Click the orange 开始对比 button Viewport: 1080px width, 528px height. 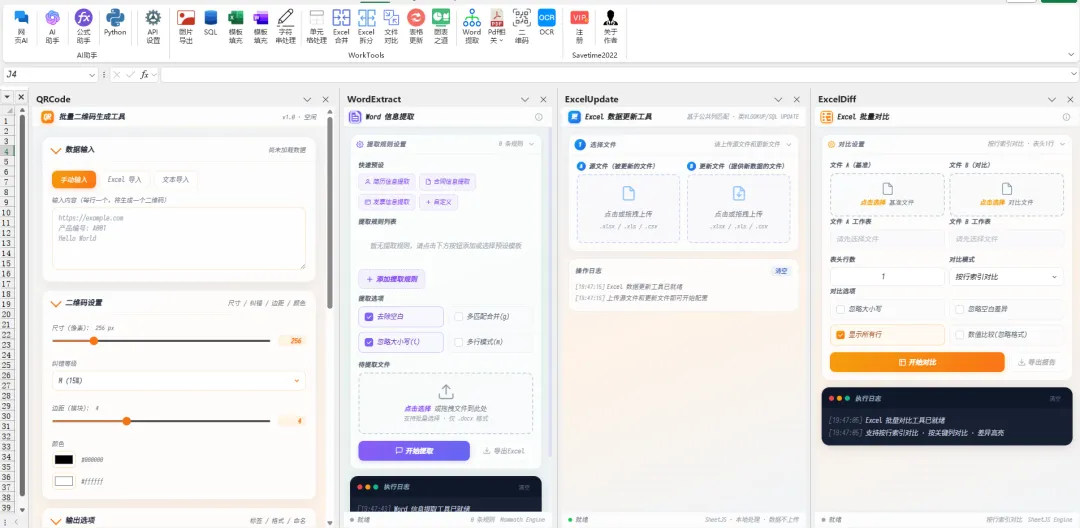click(x=917, y=362)
